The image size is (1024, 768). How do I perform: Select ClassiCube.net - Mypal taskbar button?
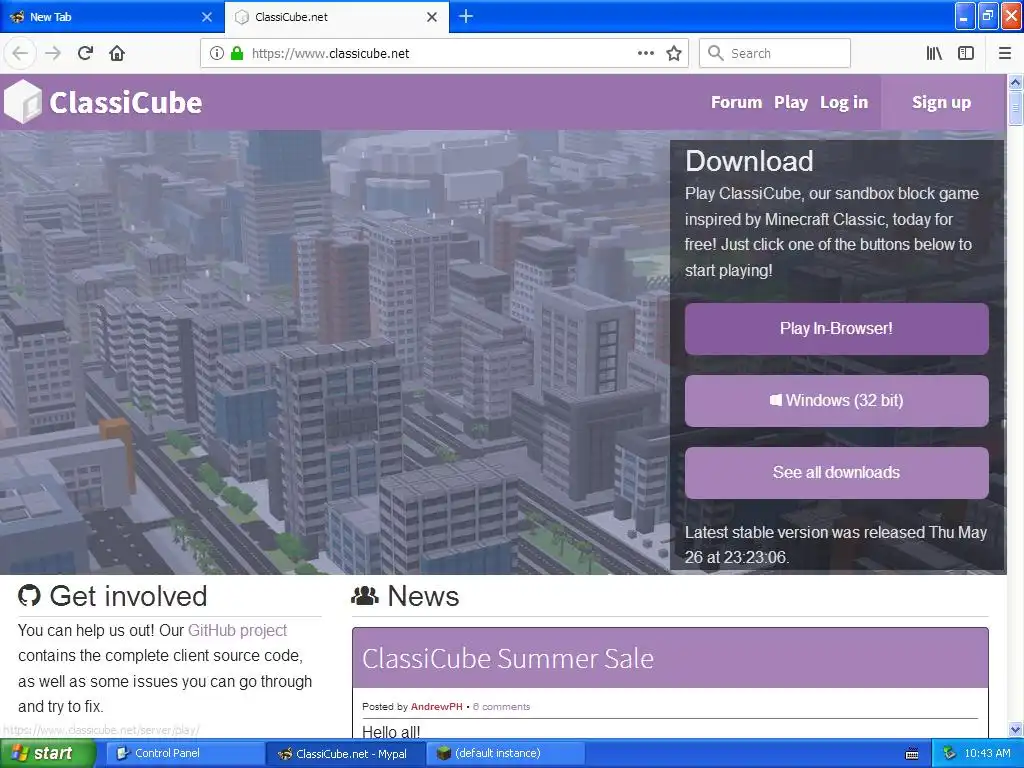pyautogui.click(x=344, y=754)
